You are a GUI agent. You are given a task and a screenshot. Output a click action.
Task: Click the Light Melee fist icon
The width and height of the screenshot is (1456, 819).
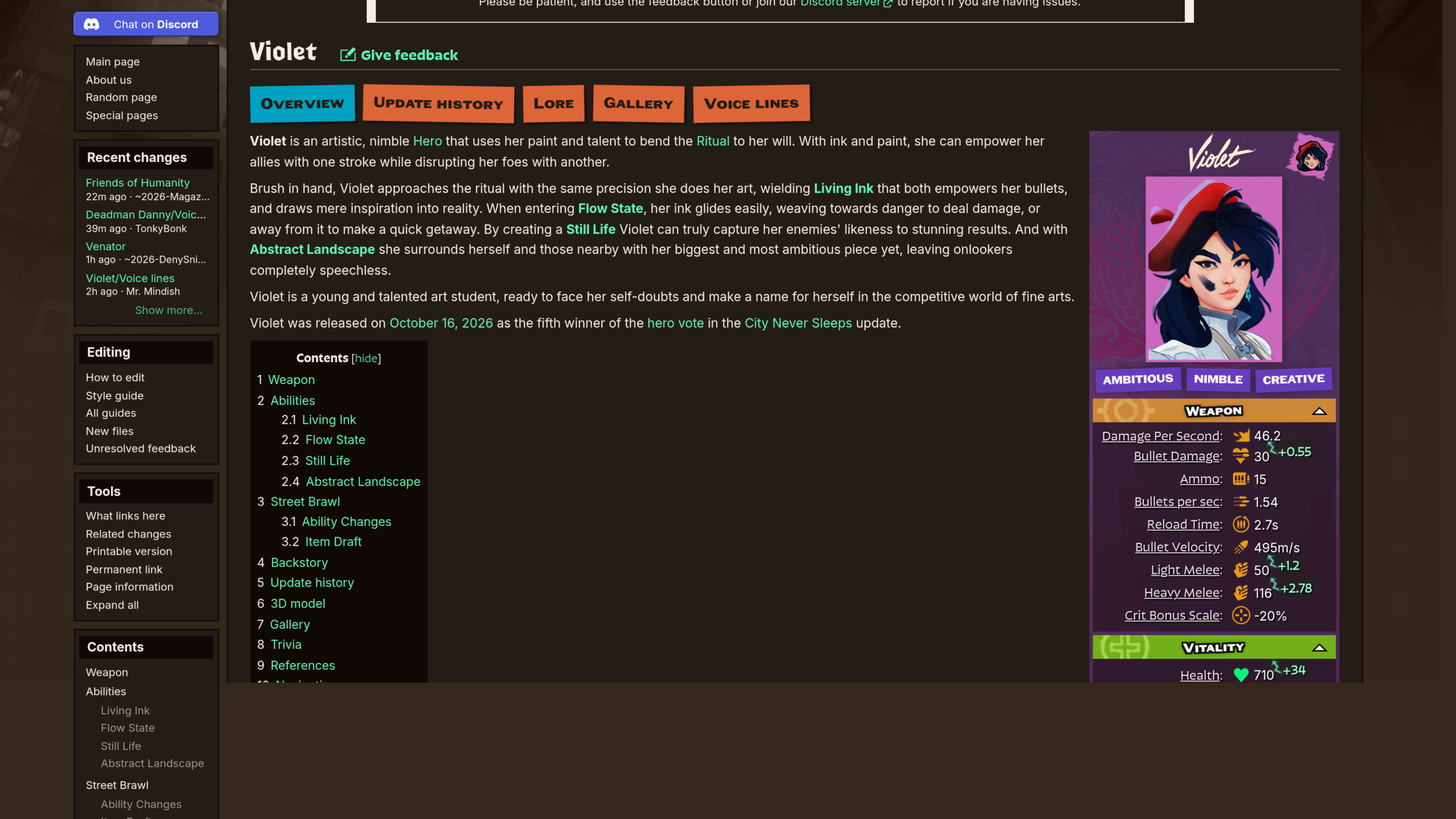(1241, 570)
